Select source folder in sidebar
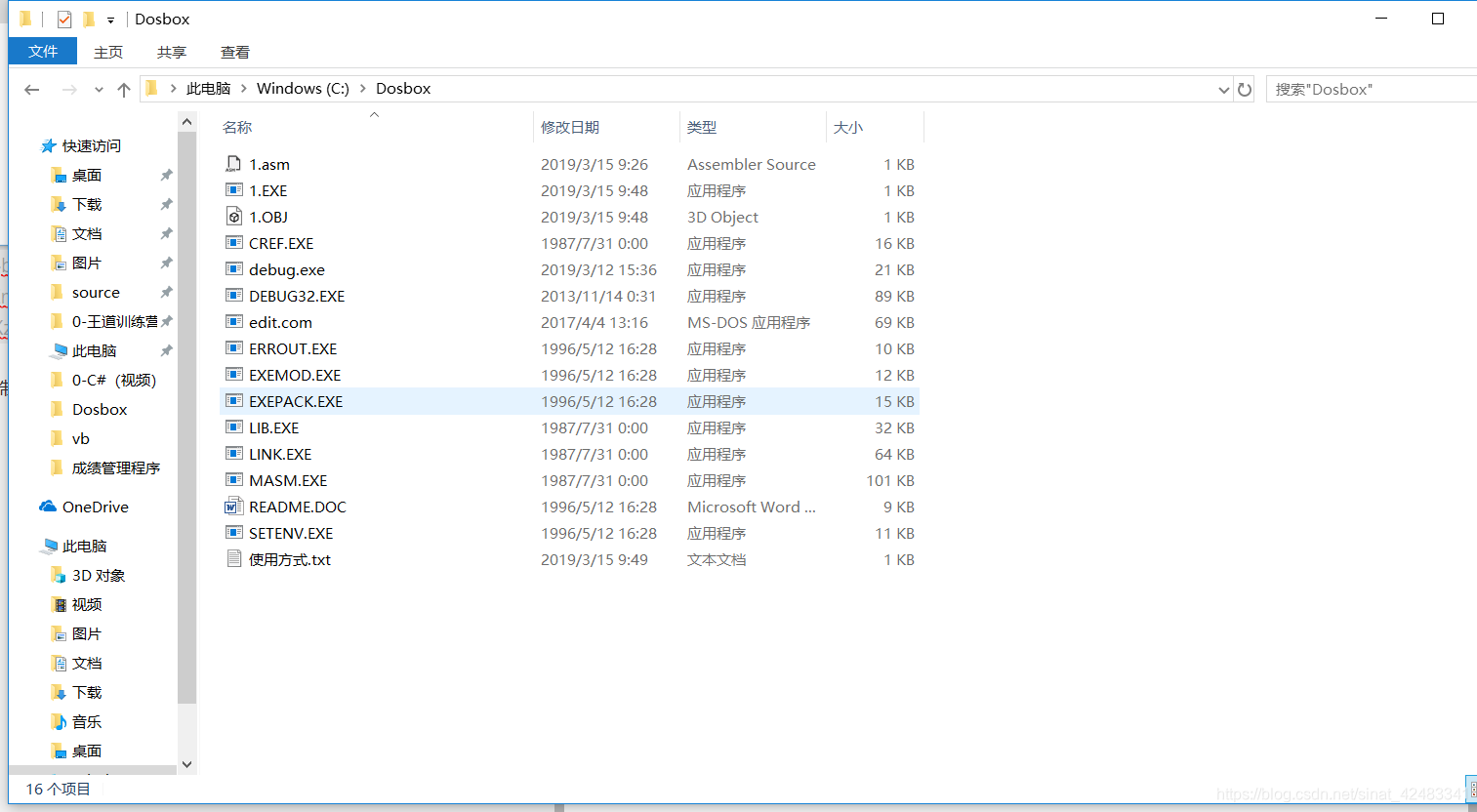 click(96, 292)
